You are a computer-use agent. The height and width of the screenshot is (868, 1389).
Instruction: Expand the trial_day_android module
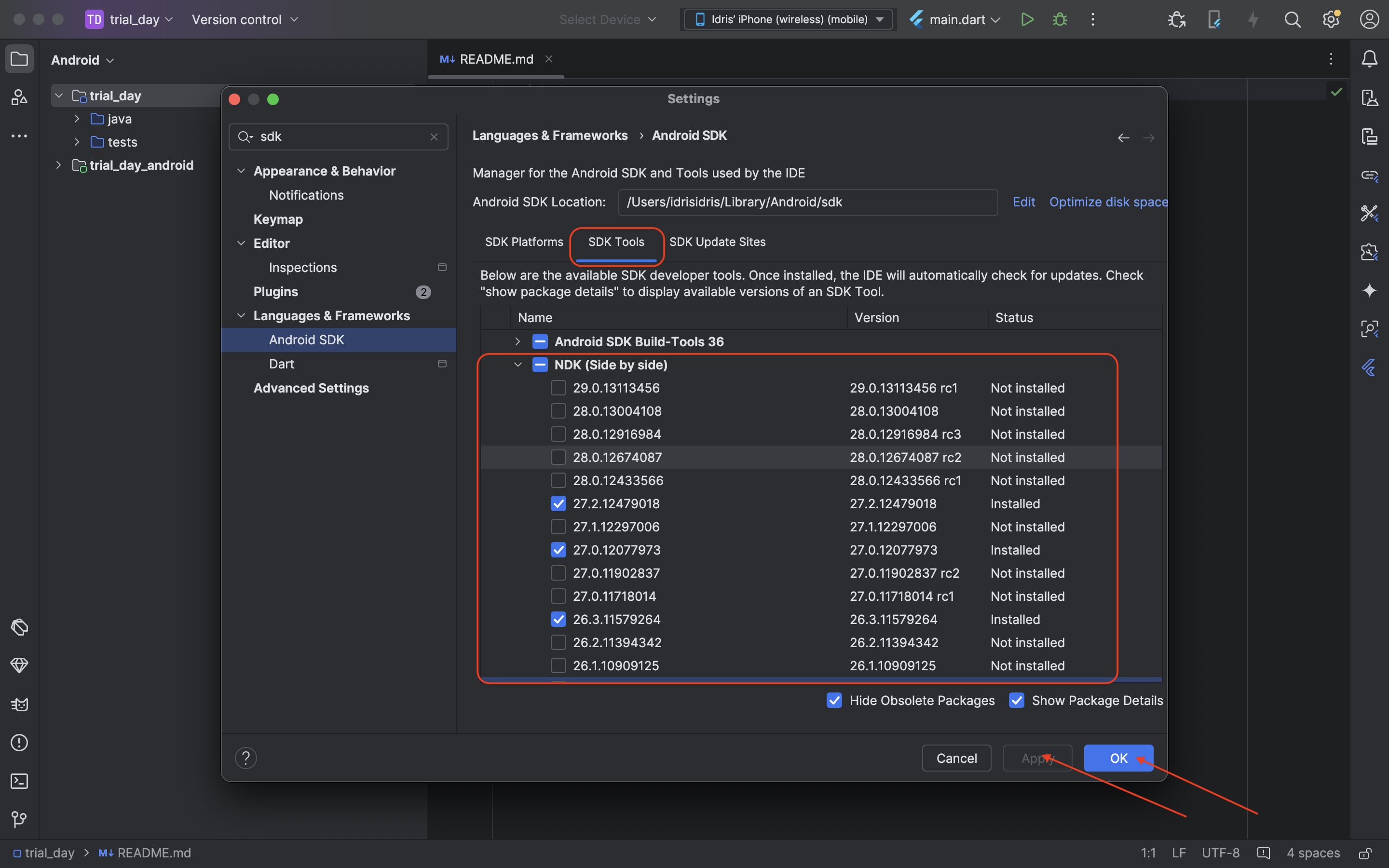tap(58, 165)
